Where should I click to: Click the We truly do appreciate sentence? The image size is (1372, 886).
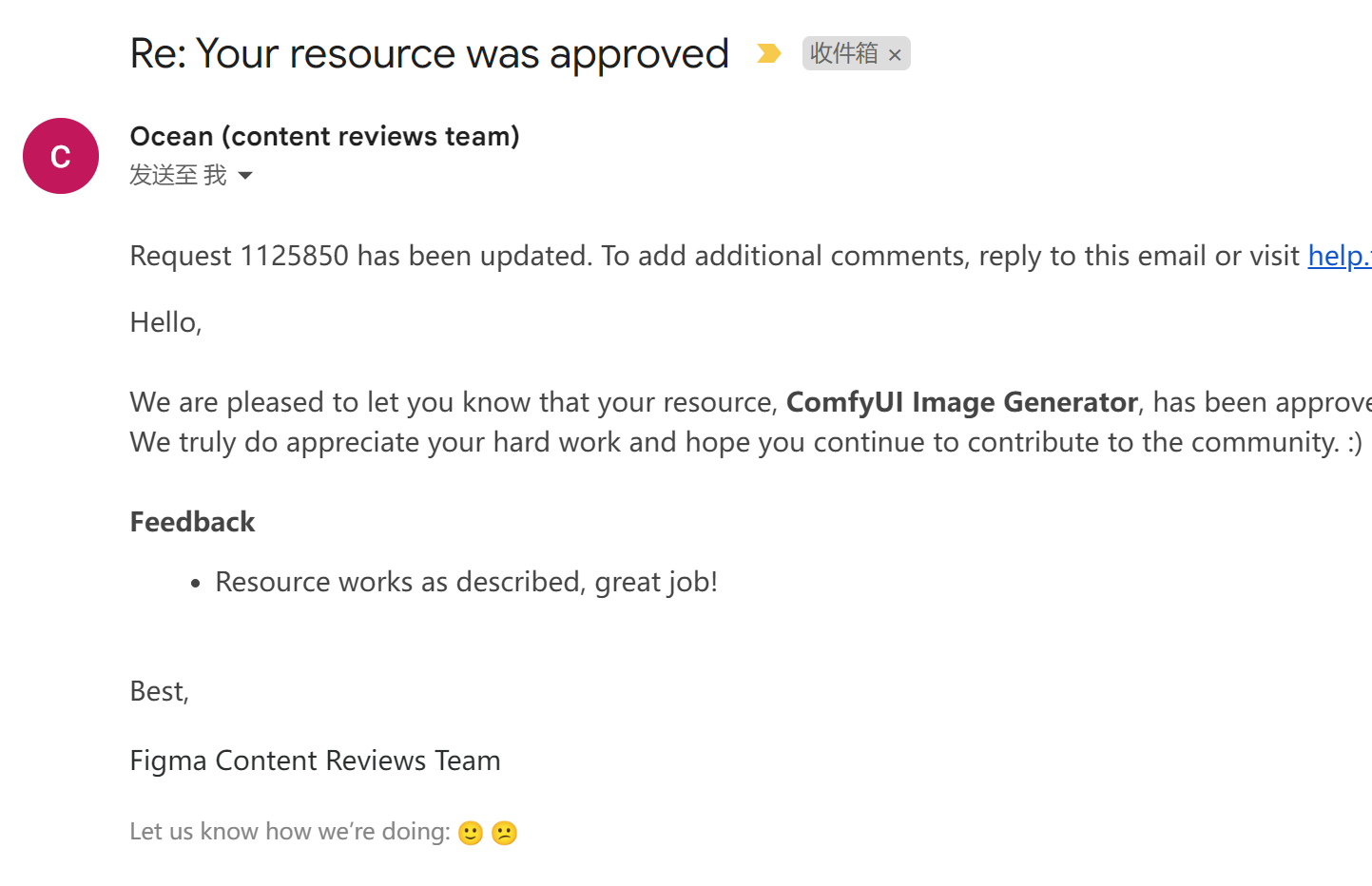745,442
